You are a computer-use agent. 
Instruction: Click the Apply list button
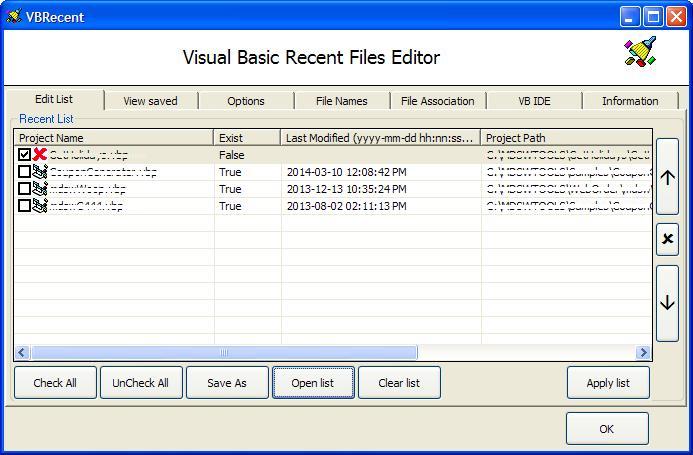[608, 382]
